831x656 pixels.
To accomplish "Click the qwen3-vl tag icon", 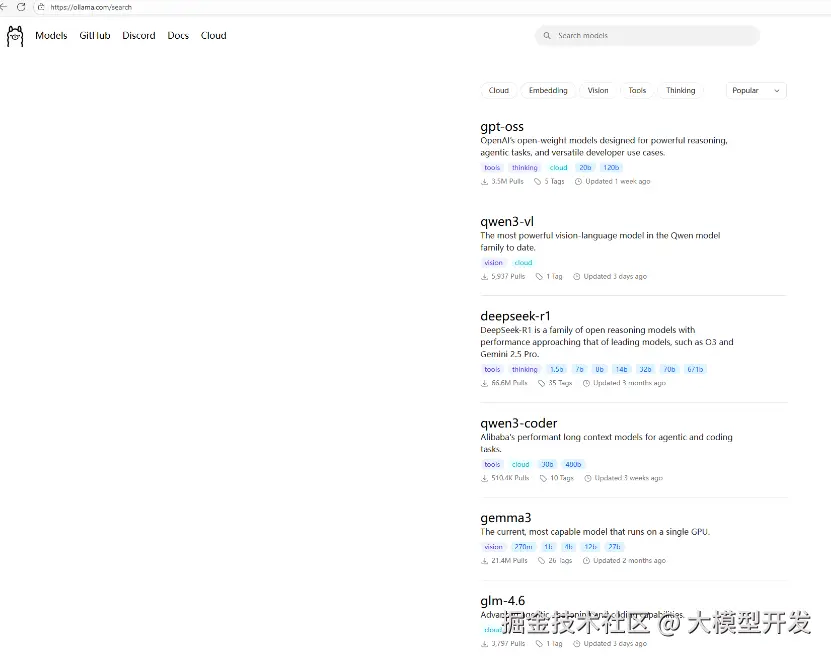I will tap(539, 277).
